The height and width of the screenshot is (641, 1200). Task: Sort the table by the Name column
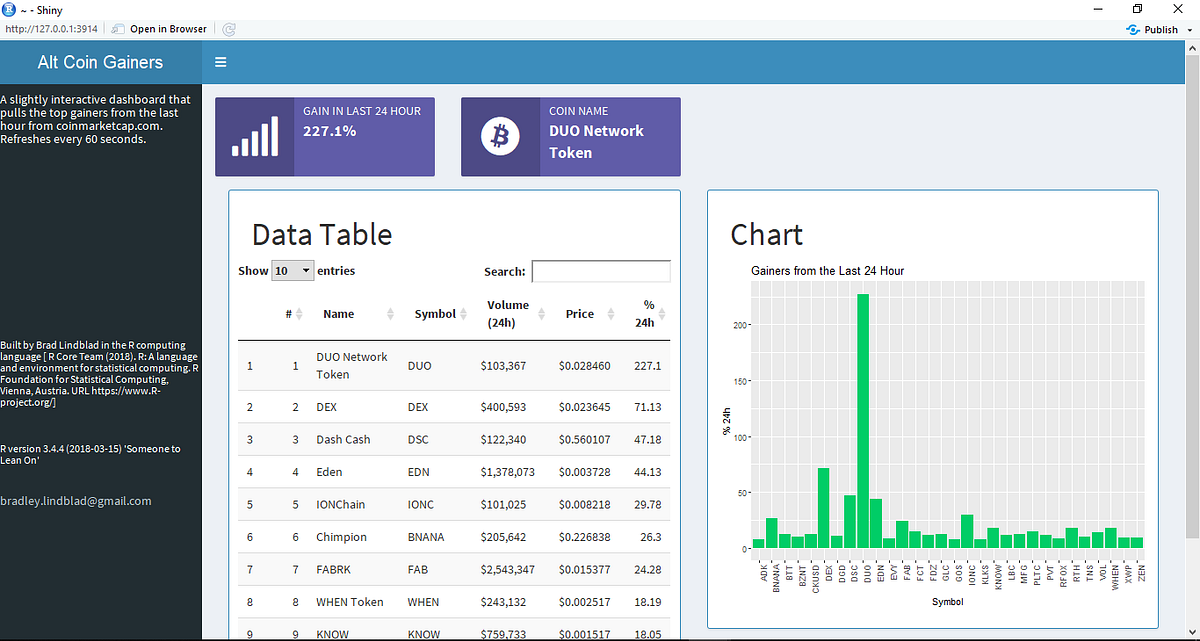coord(338,313)
